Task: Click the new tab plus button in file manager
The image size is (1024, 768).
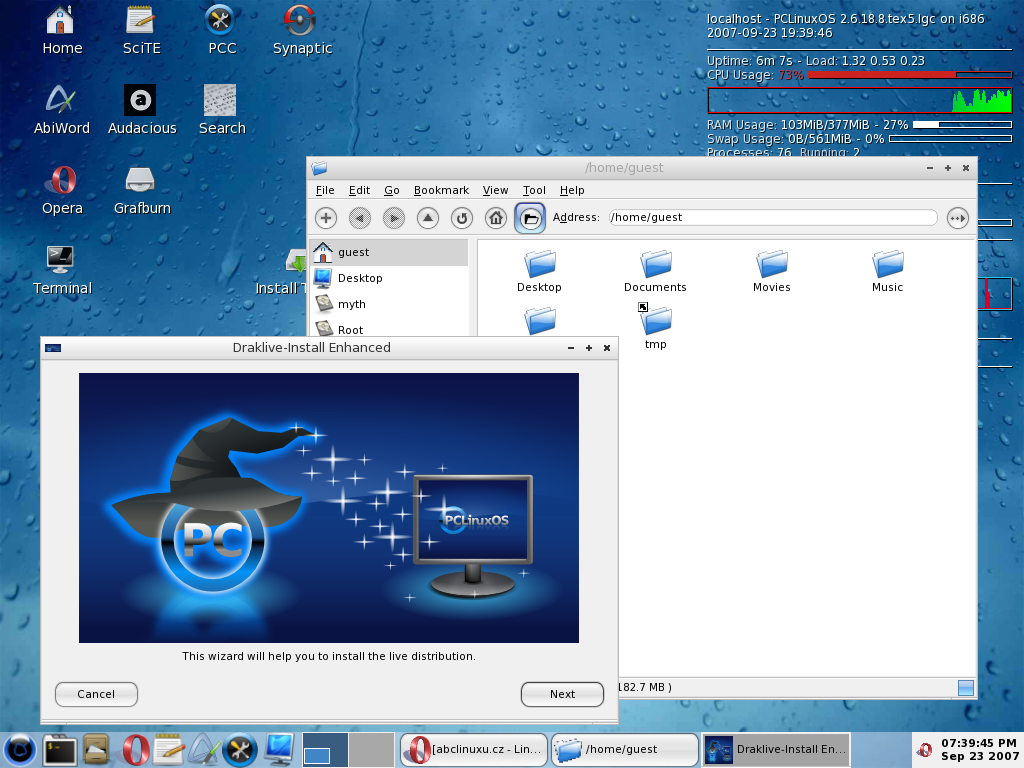Action: point(326,217)
